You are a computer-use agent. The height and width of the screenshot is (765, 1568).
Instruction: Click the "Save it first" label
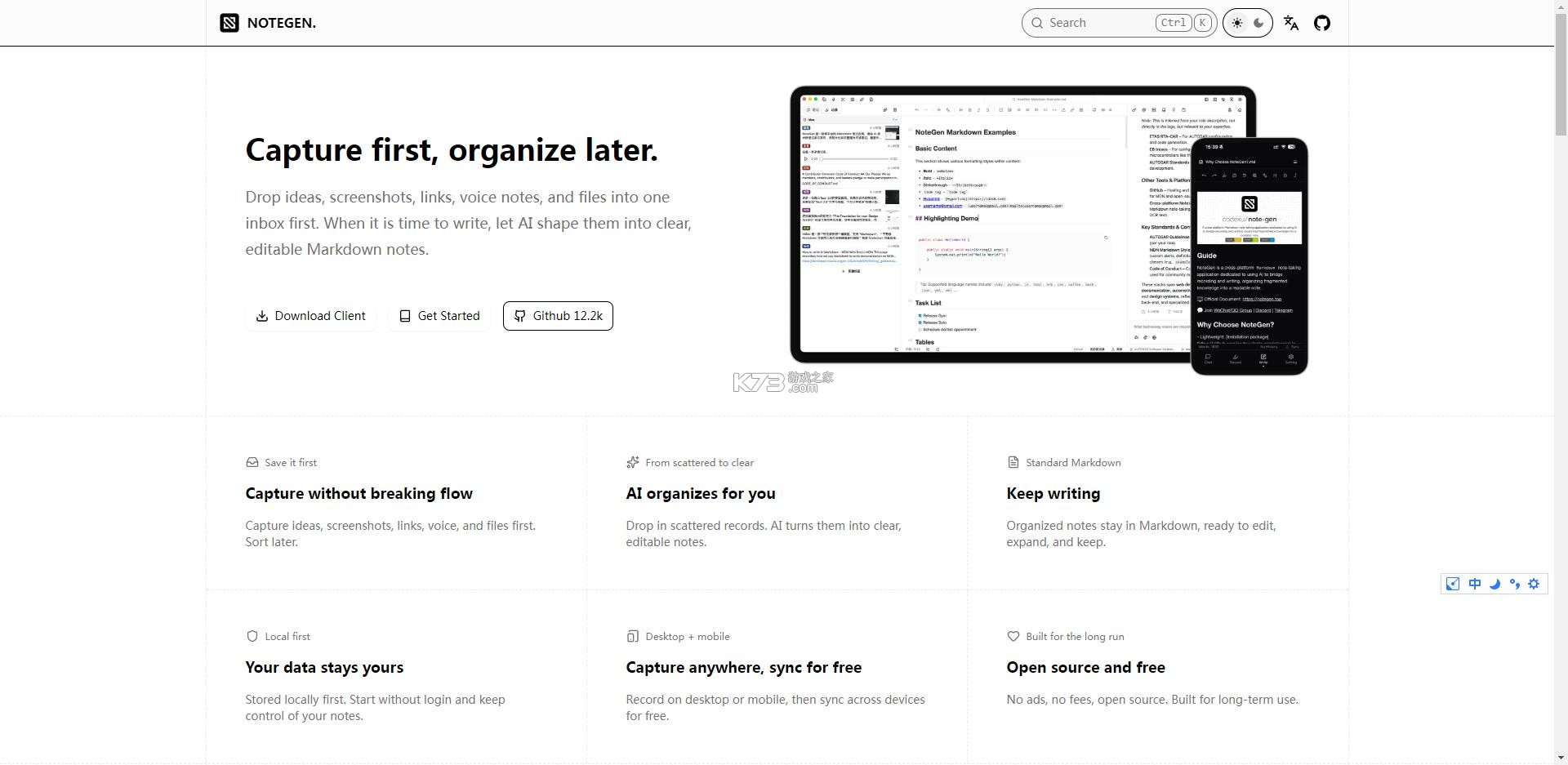pos(291,463)
